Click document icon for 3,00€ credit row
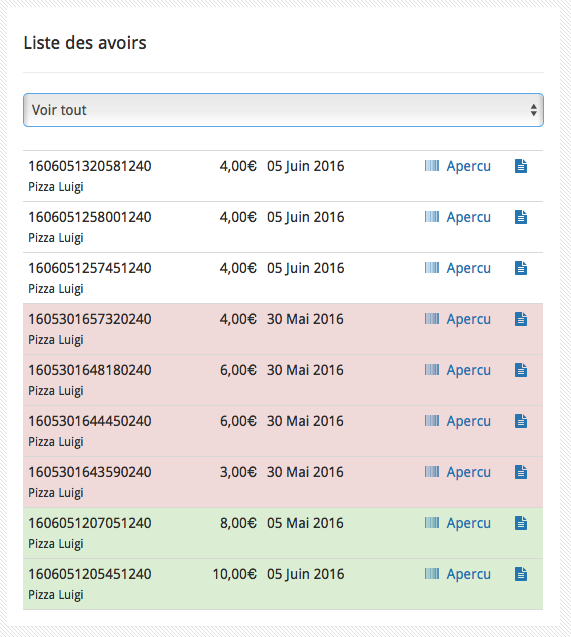 coord(521,472)
